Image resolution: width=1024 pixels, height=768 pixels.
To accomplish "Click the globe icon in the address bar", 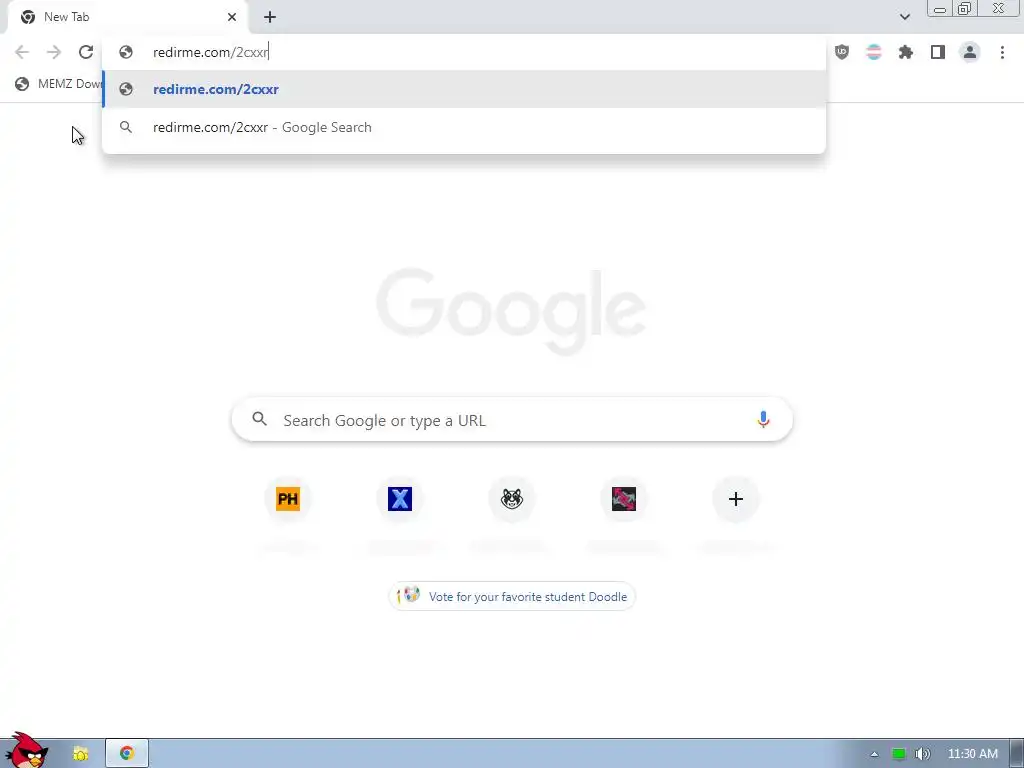I will point(126,52).
